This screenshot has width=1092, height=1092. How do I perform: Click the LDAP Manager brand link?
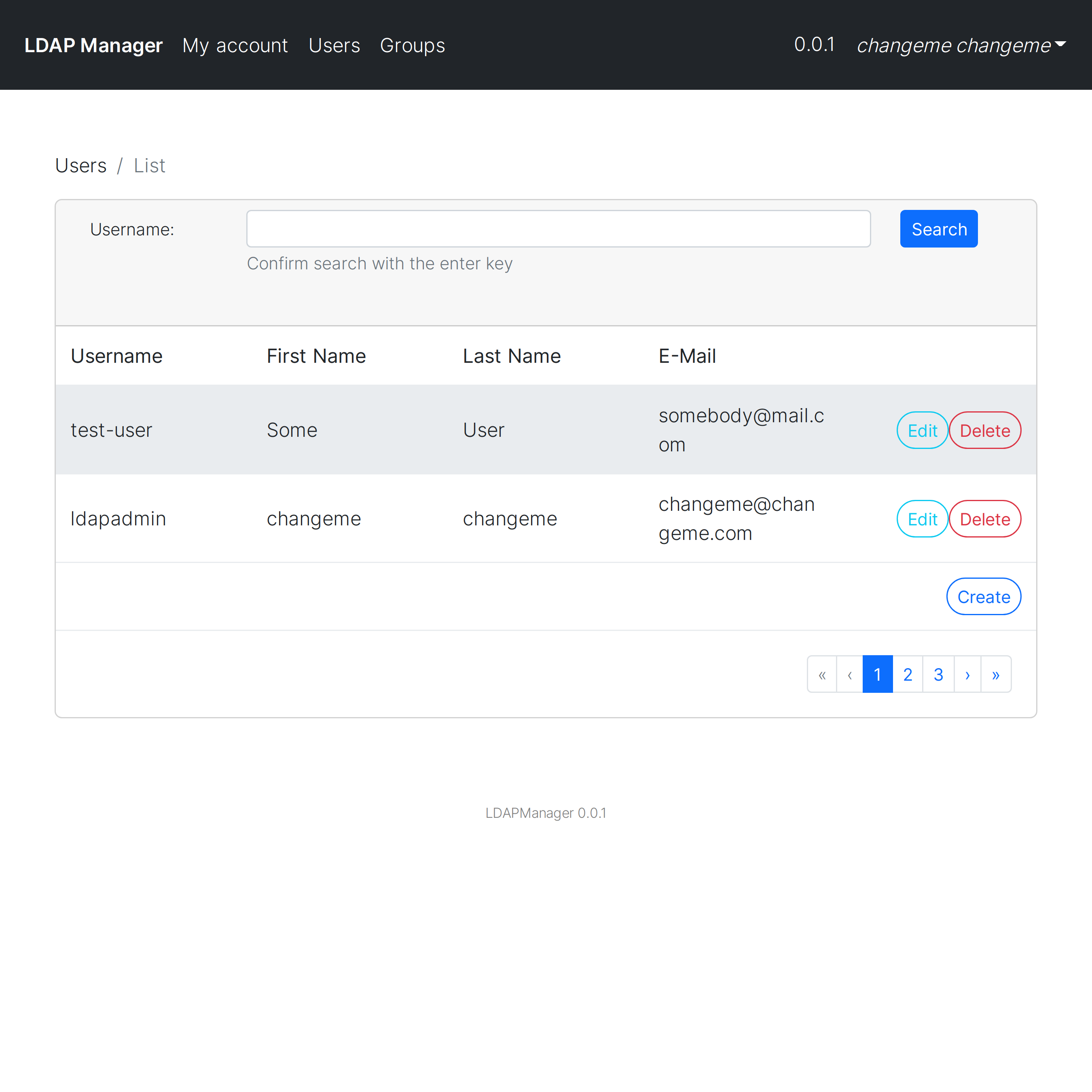coord(93,45)
